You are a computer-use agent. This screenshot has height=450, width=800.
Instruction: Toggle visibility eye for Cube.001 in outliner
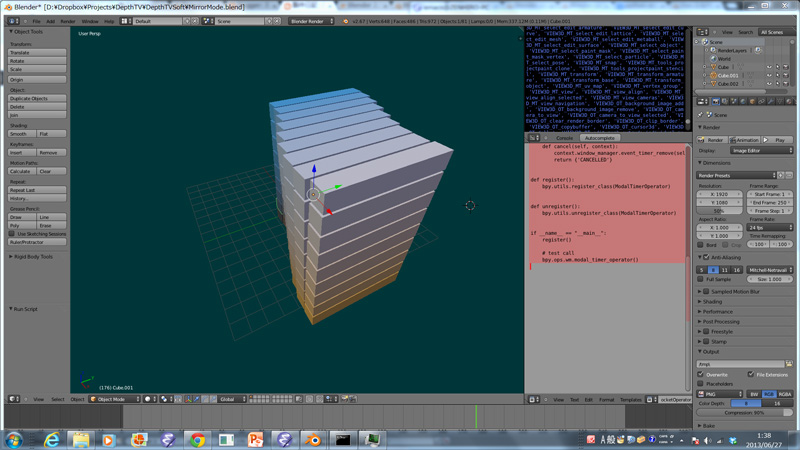tap(768, 75)
